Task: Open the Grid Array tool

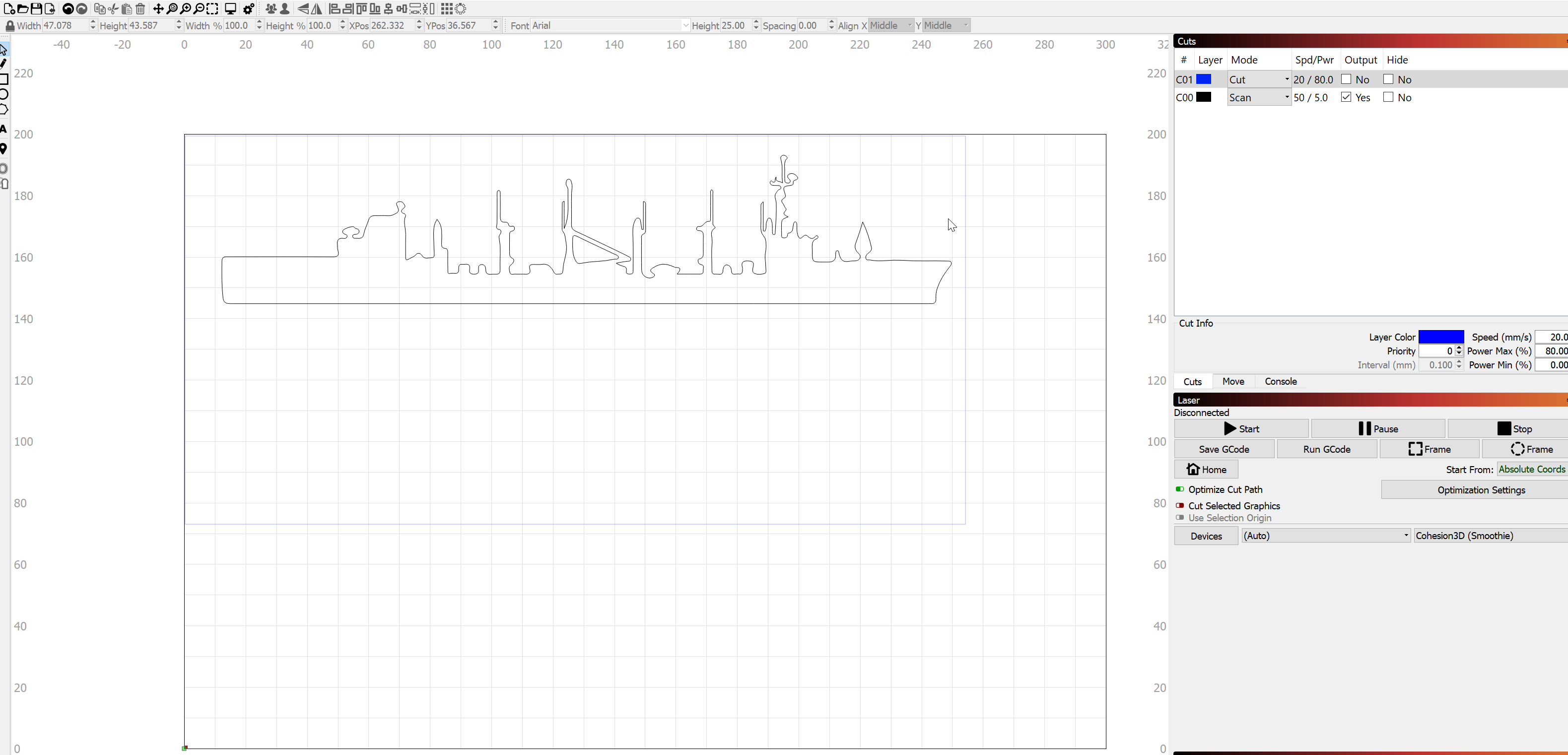Action: click(447, 8)
